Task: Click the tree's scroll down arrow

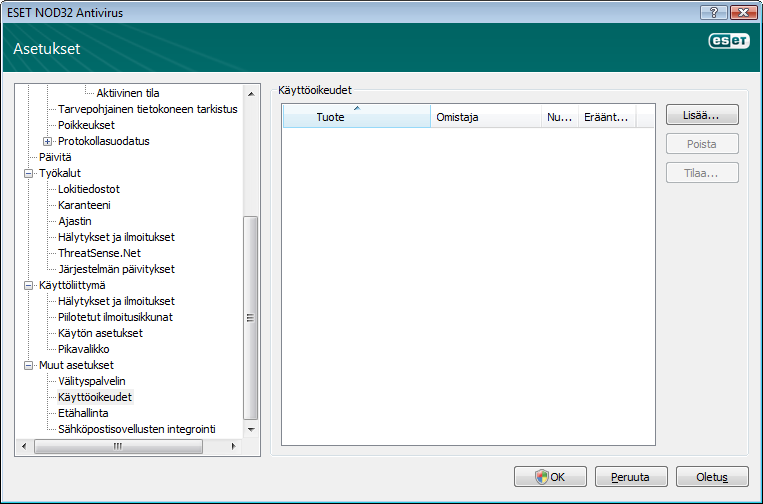Action: pos(251,429)
